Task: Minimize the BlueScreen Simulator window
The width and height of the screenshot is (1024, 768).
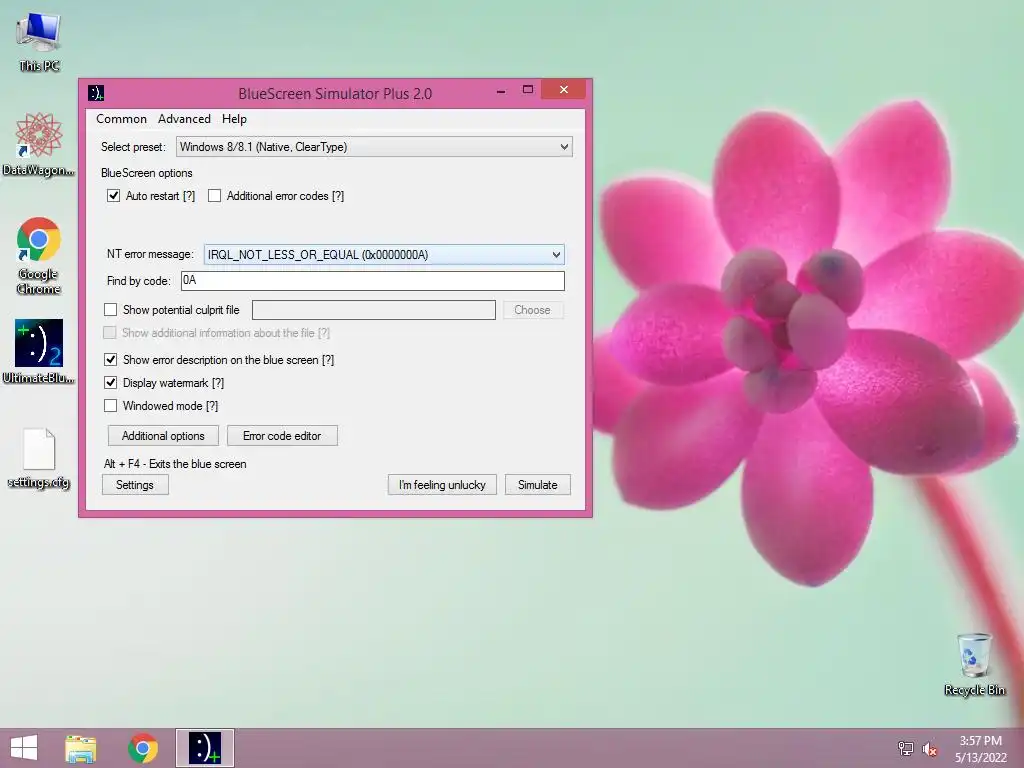Action: click(501, 90)
